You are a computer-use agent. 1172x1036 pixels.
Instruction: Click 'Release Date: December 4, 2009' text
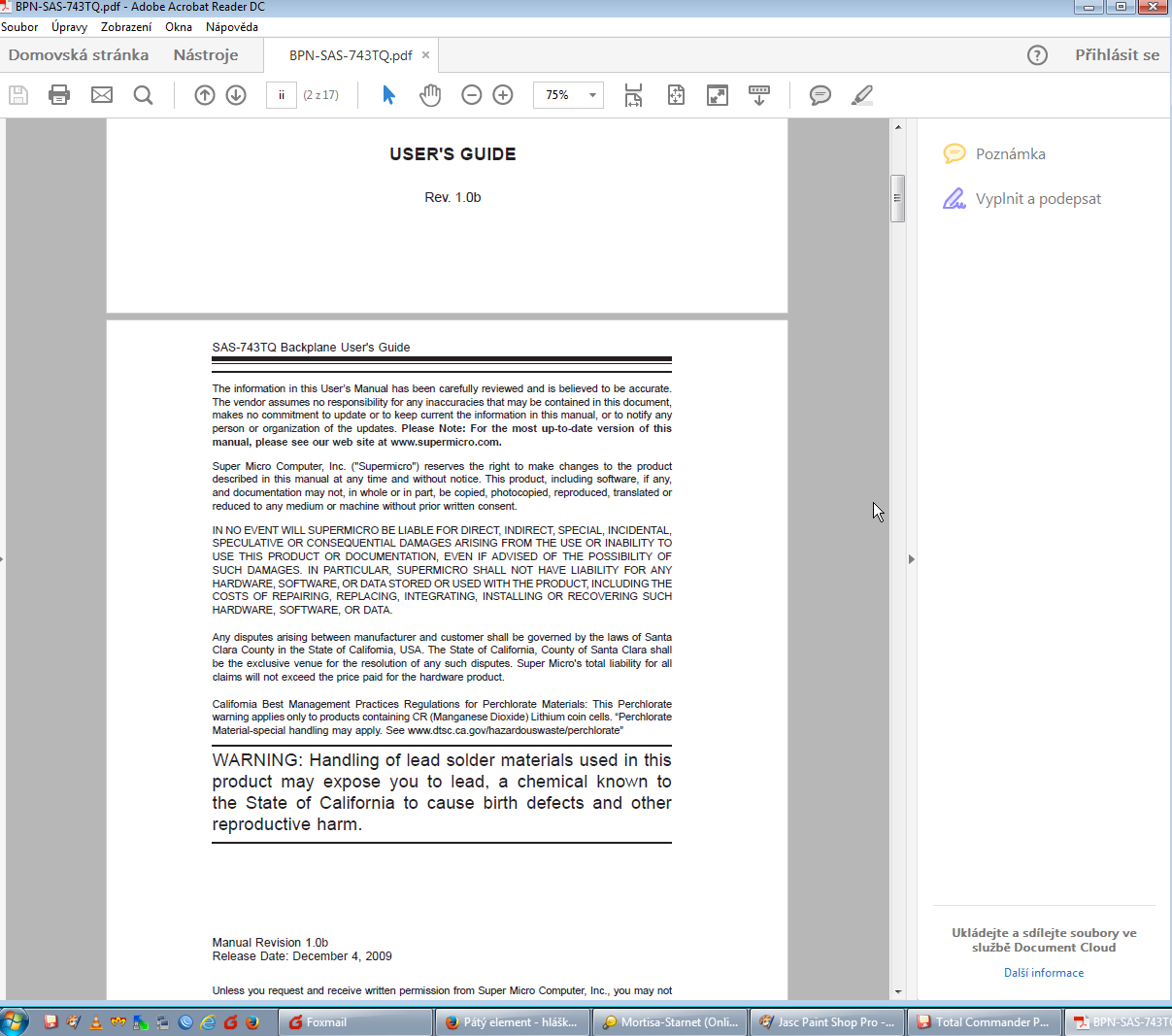[x=302, y=956]
